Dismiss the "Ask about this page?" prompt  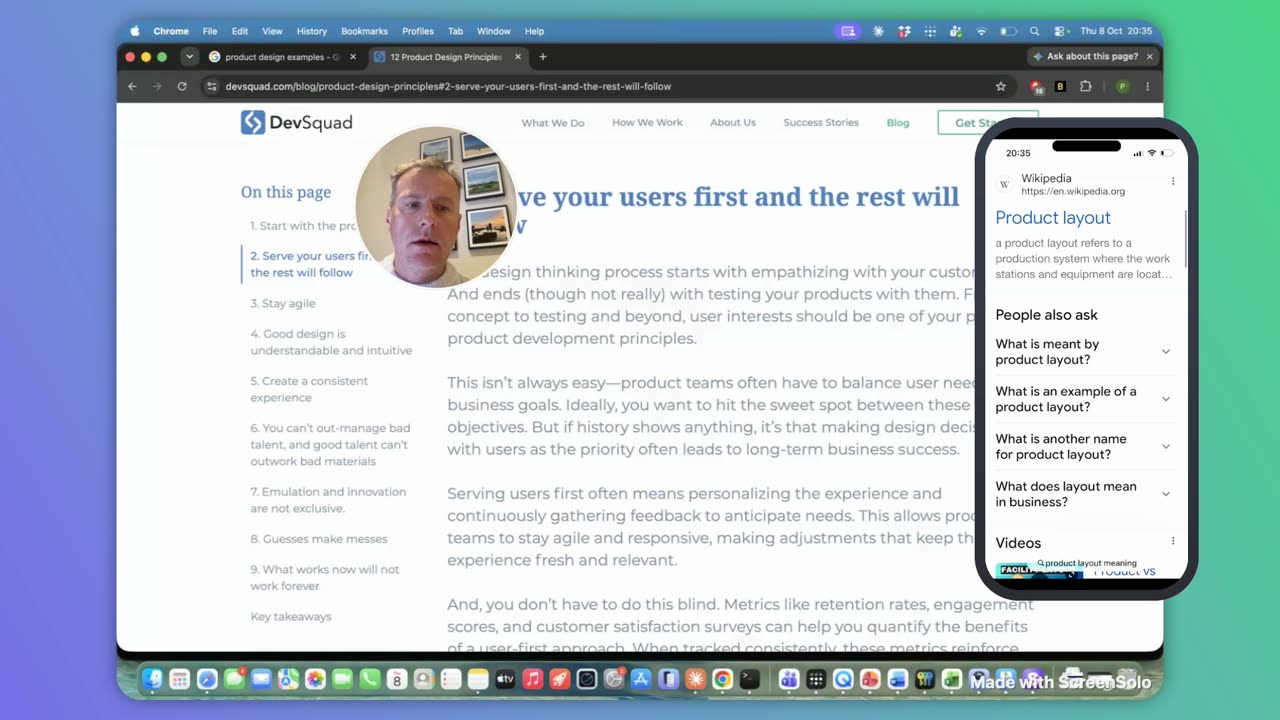tap(1149, 57)
